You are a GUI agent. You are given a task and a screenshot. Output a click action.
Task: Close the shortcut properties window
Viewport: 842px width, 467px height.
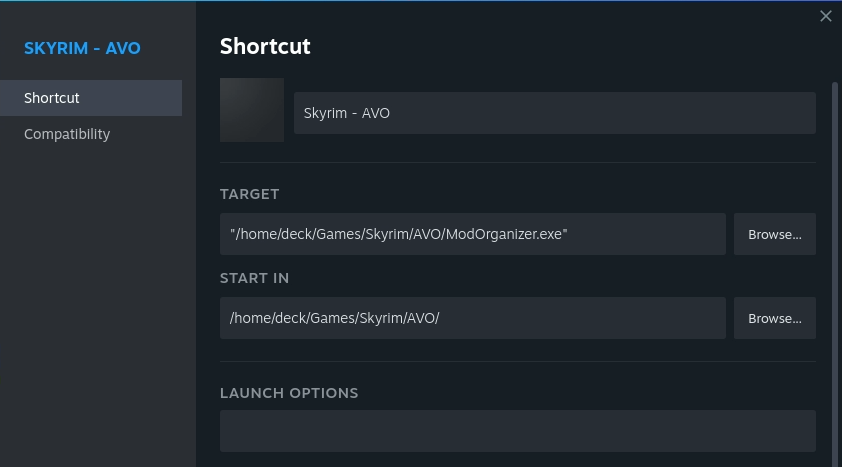826,16
